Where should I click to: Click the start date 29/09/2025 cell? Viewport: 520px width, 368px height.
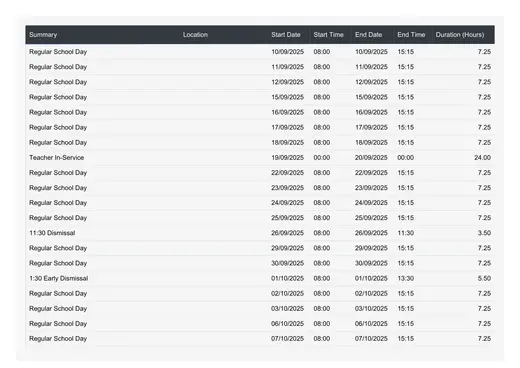click(287, 248)
